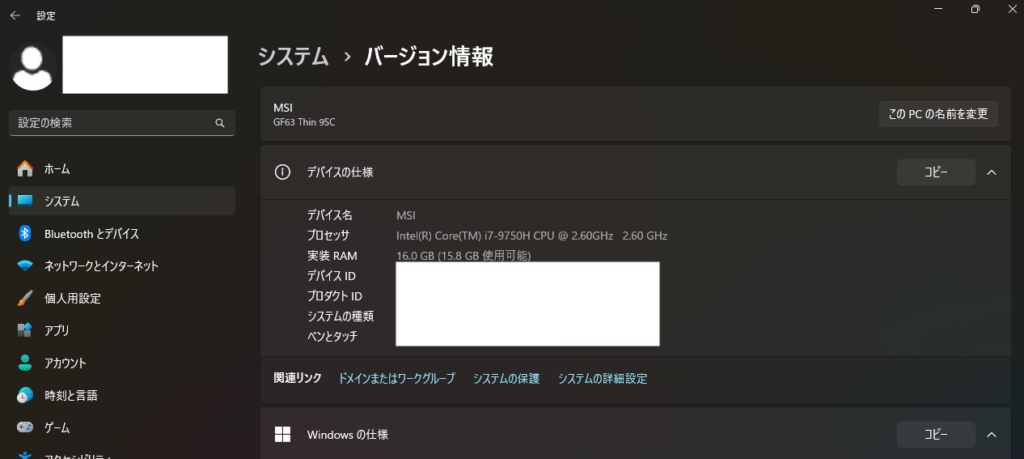Open ドメインまたはワークグループ link

tap(396, 379)
